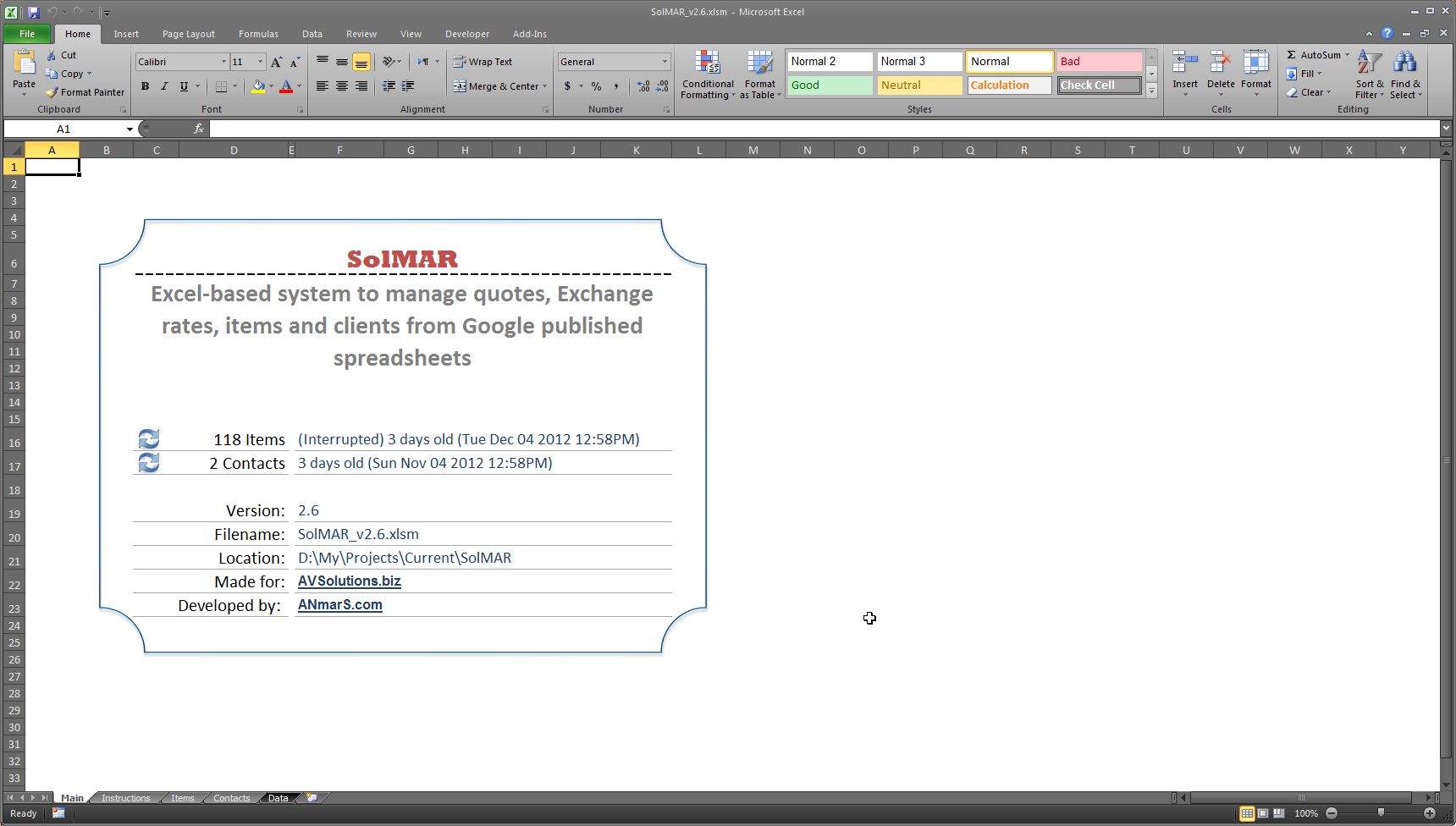Apply the Check Cell style
The width and height of the screenshot is (1456, 826).
tap(1100, 85)
